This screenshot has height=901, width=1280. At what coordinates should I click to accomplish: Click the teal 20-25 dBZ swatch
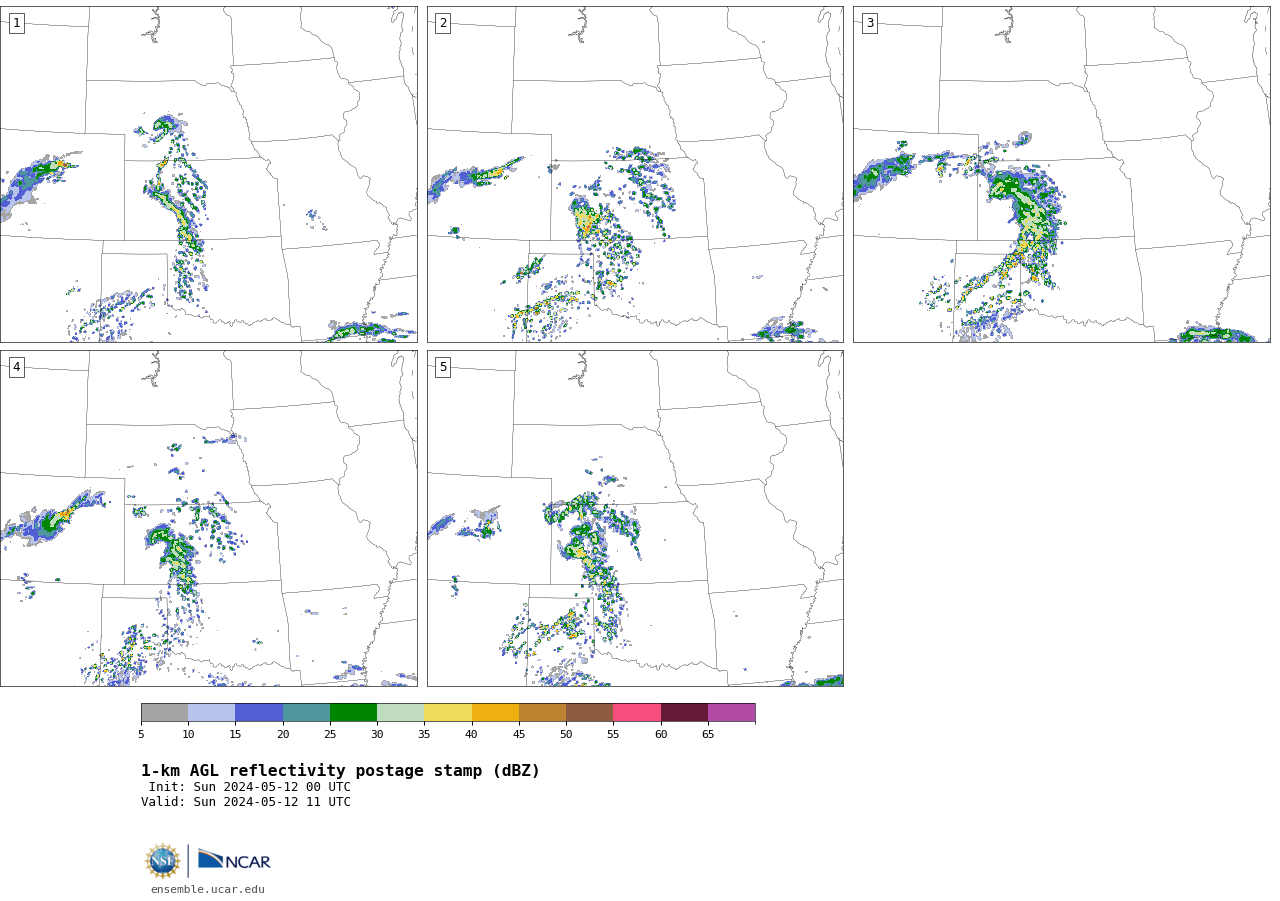coord(306,712)
